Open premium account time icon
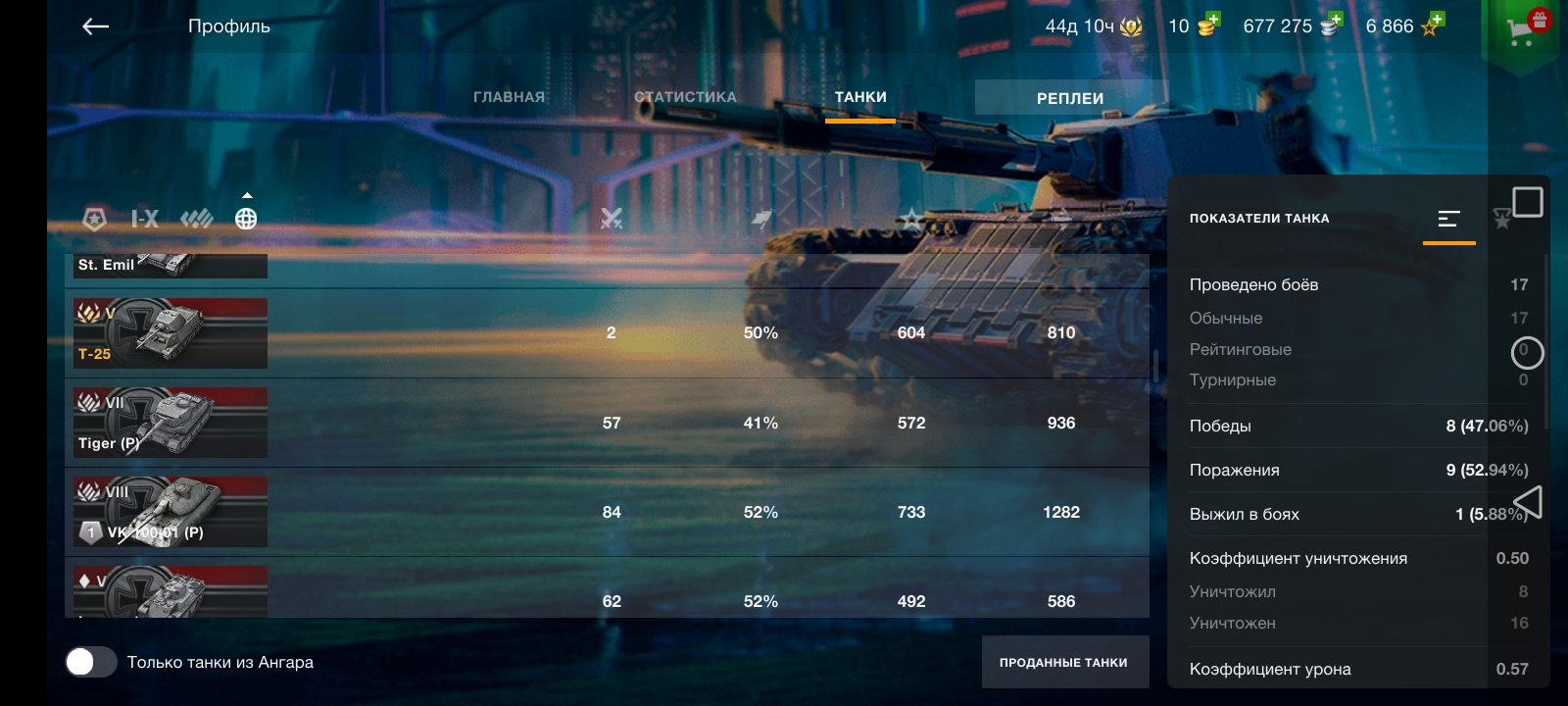 tap(1131, 26)
